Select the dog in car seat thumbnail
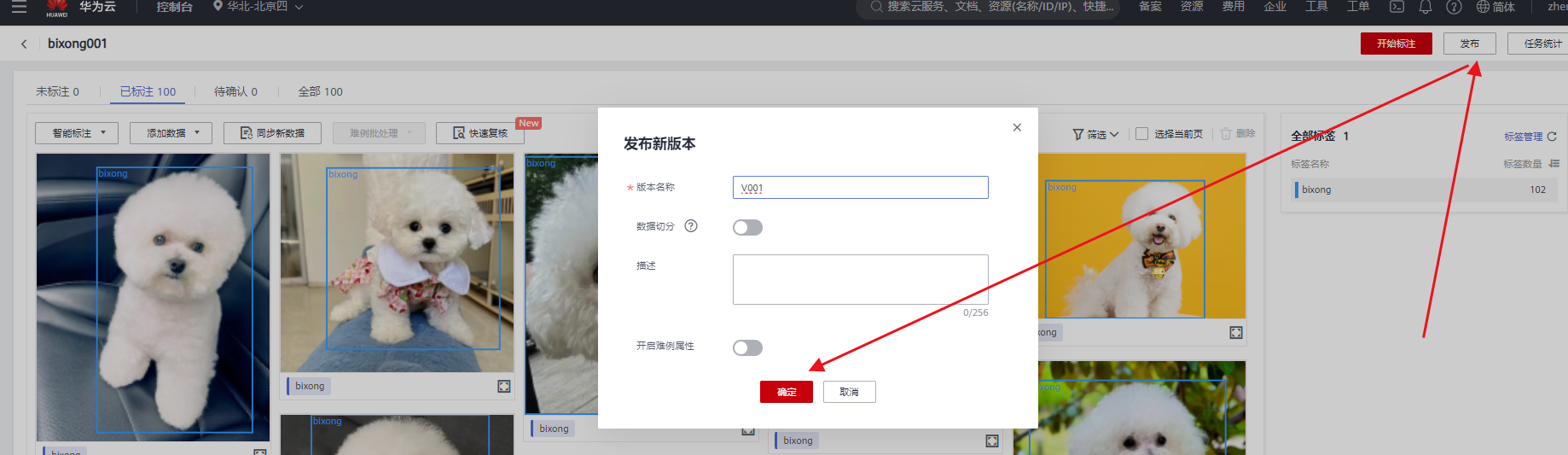The height and width of the screenshot is (455, 1568). 153,297
